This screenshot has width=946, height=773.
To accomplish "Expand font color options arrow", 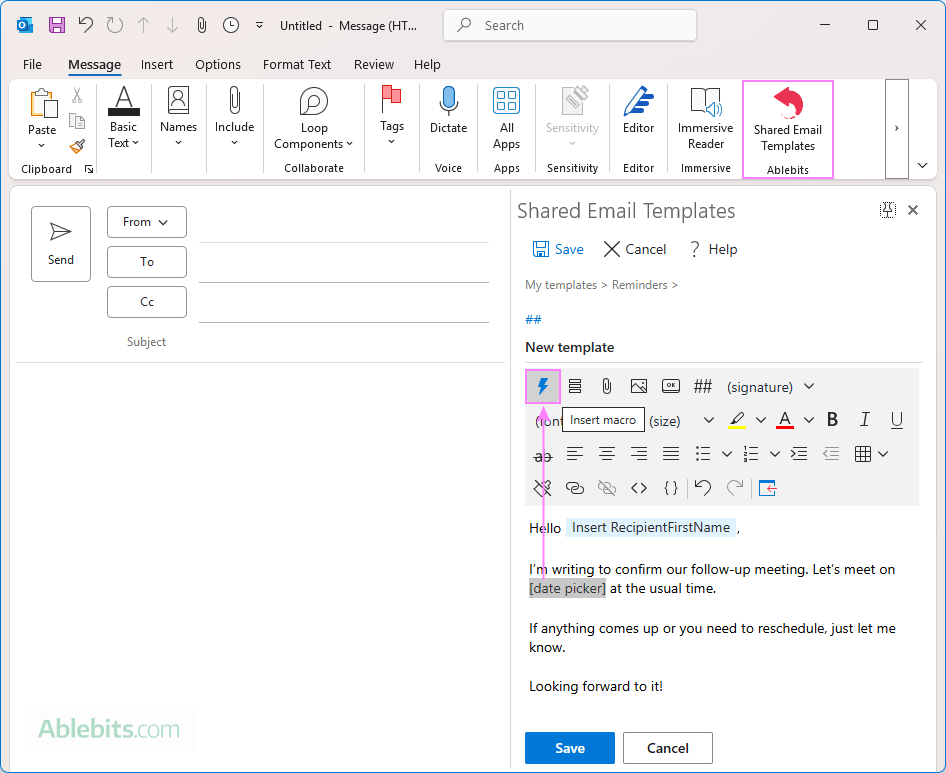I will (809, 420).
